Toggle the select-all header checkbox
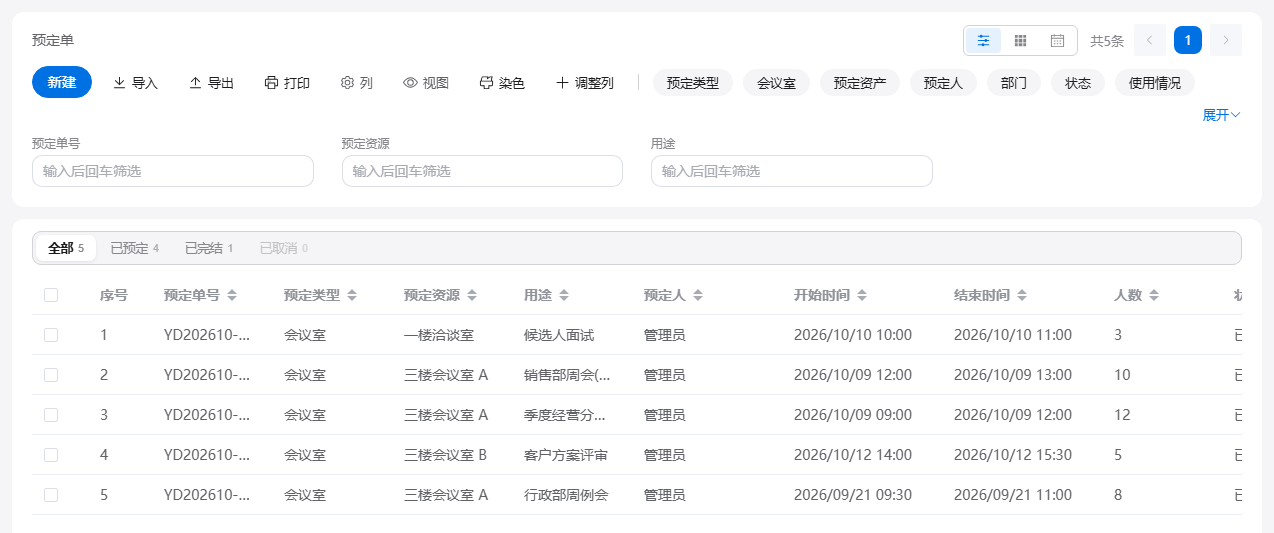 [51, 295]
